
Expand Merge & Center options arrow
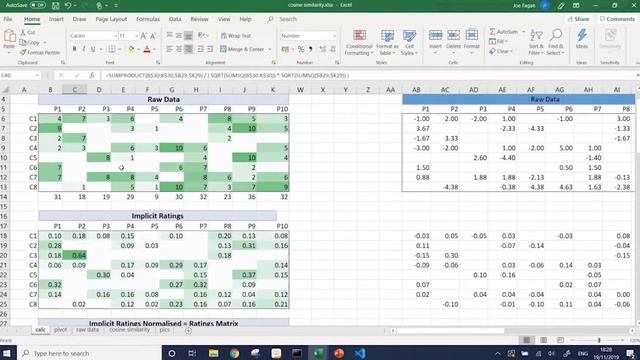pos(270,49)
